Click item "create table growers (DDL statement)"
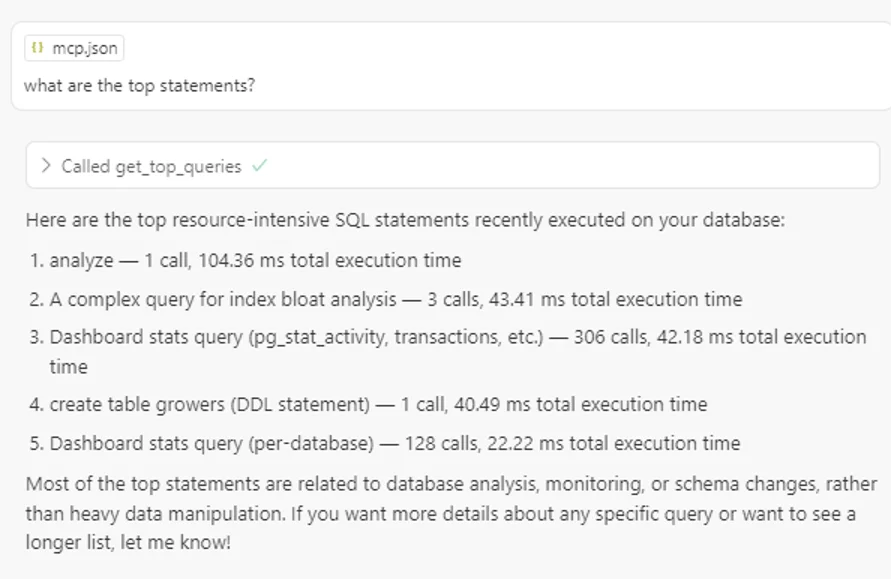Image resolution: width=892 pixels, height=580 pixels. pos(378,404)
